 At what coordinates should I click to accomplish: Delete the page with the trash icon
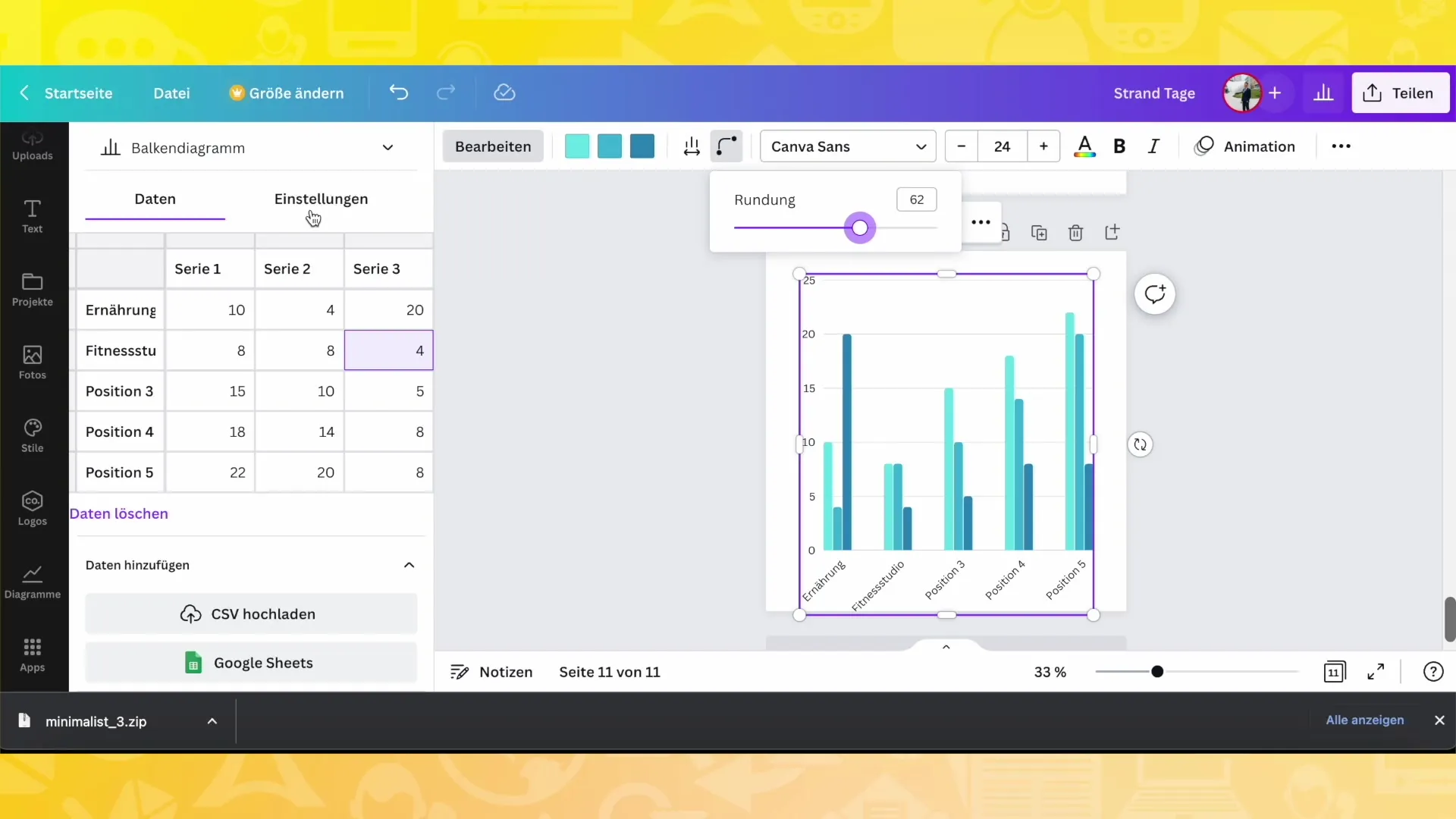coord(1075,233)
